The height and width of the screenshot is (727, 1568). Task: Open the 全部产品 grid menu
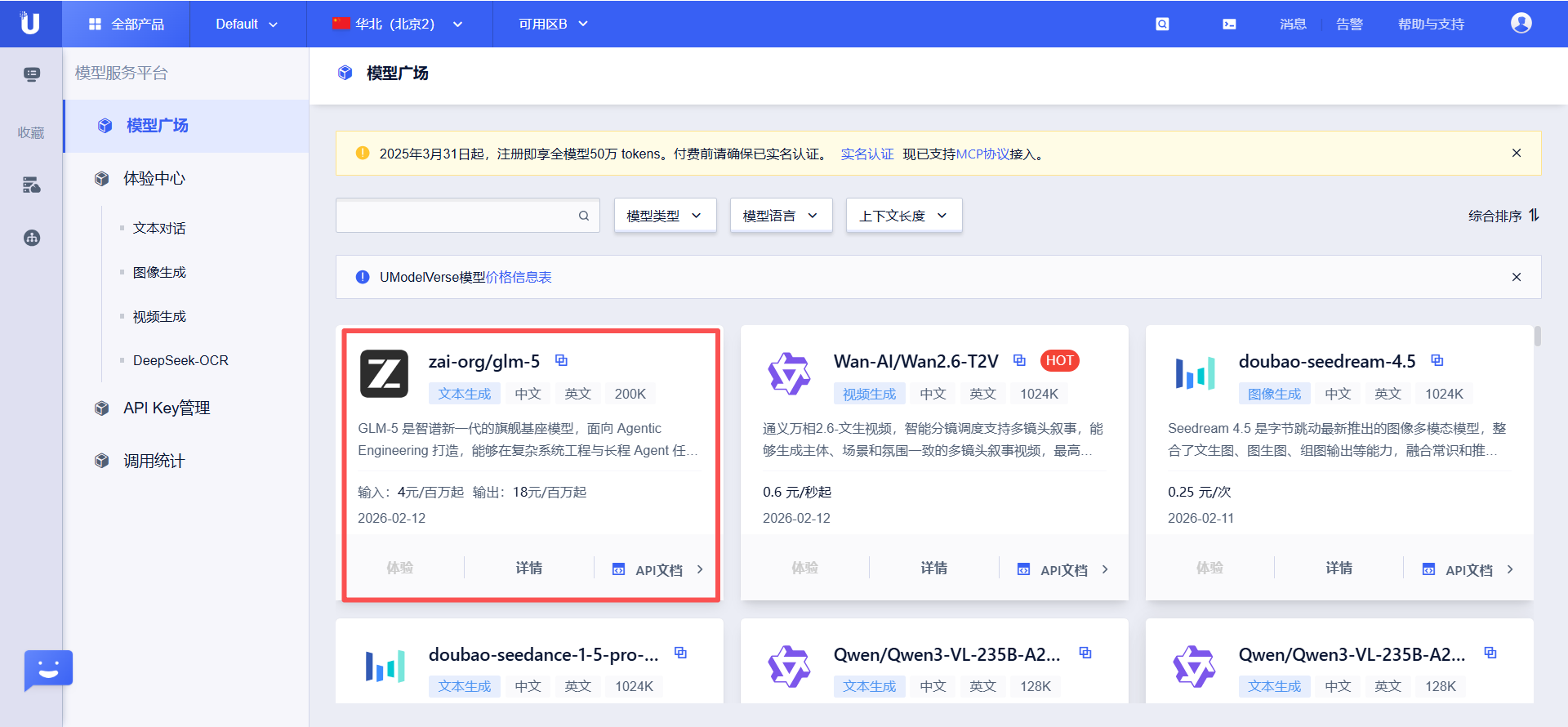point(126,25)
